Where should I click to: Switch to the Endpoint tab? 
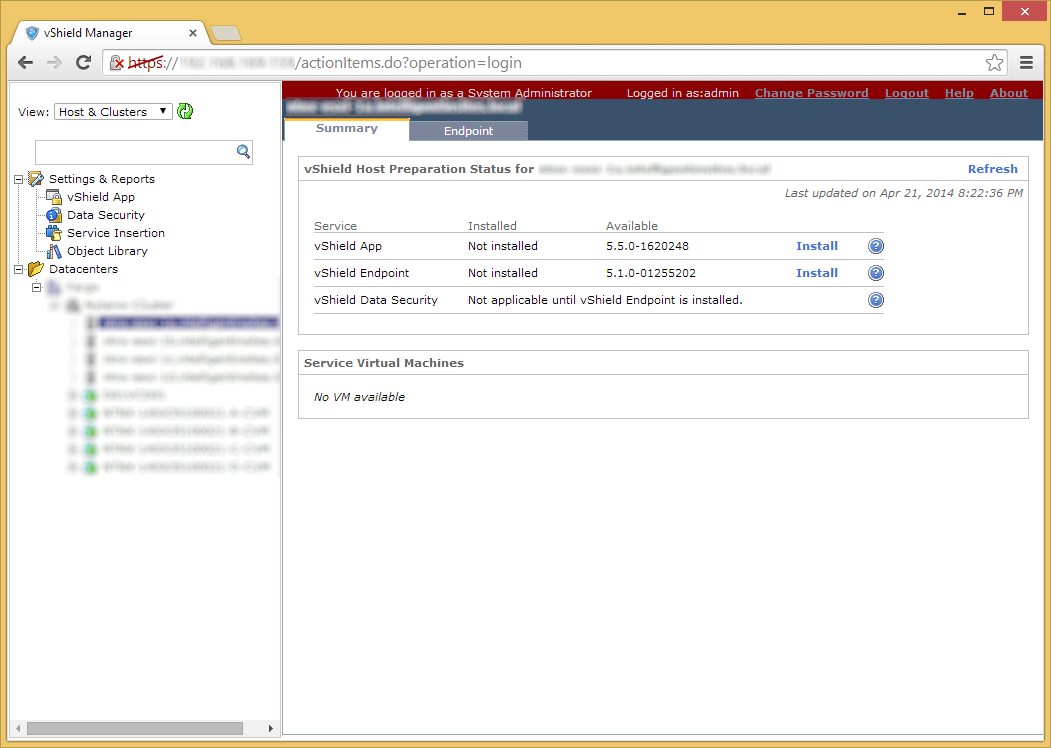pyautogui.click(x=468, y=131)
